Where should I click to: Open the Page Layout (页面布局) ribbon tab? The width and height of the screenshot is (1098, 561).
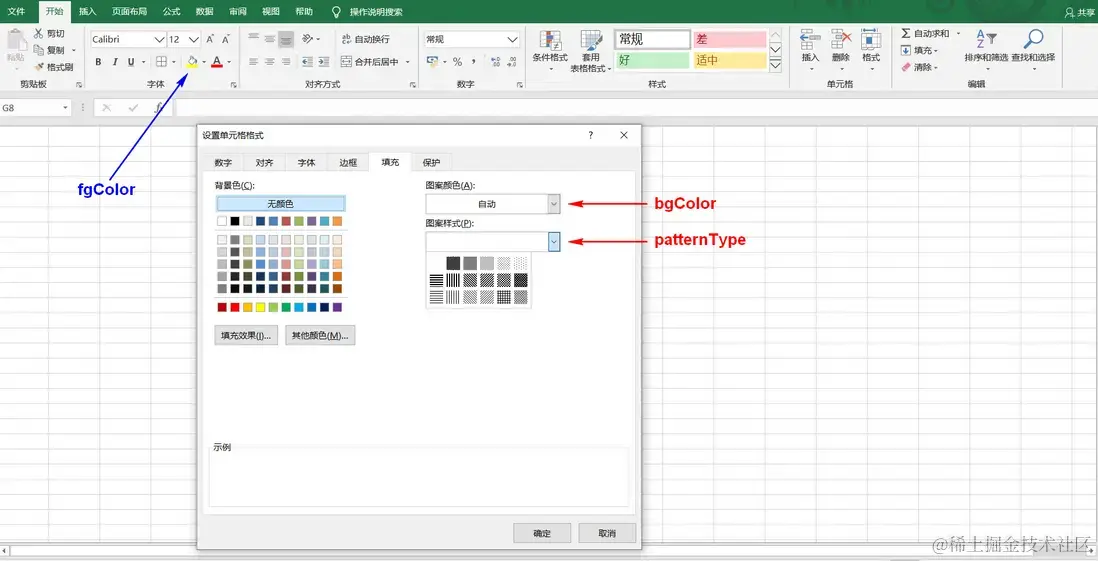[x=130, y=11]
